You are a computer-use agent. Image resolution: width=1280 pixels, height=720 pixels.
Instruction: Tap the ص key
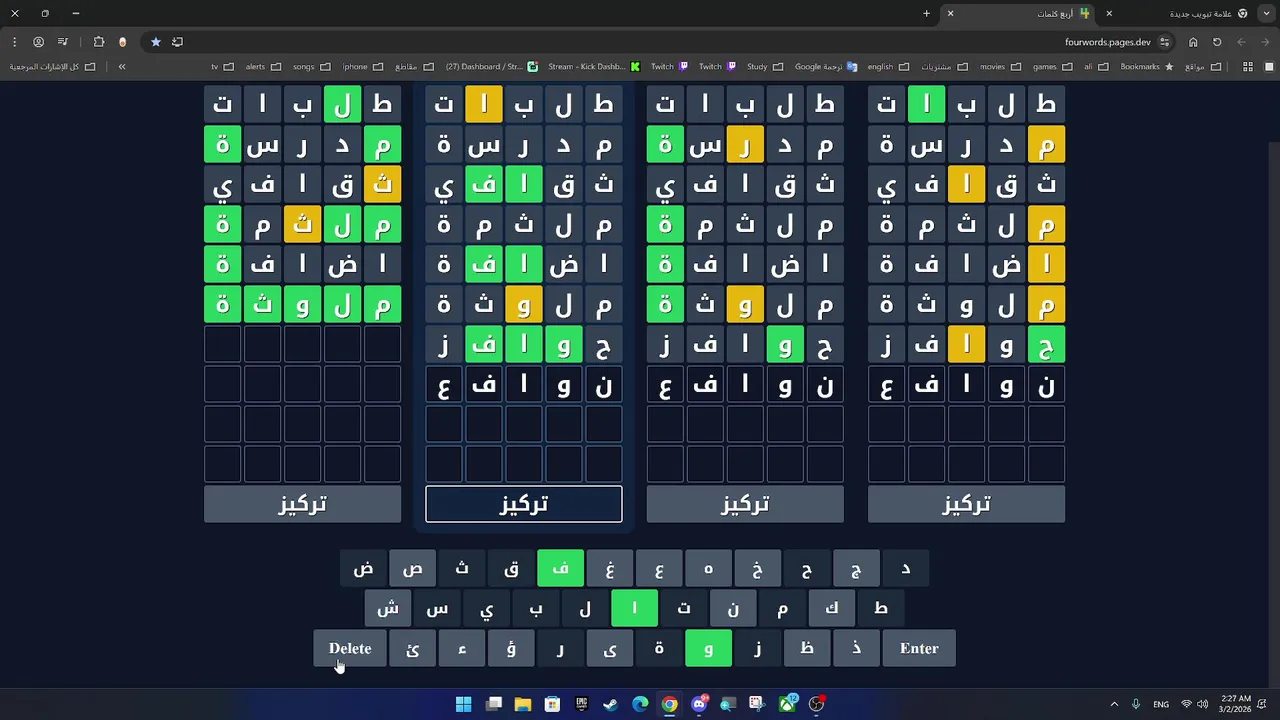point(412,568)
